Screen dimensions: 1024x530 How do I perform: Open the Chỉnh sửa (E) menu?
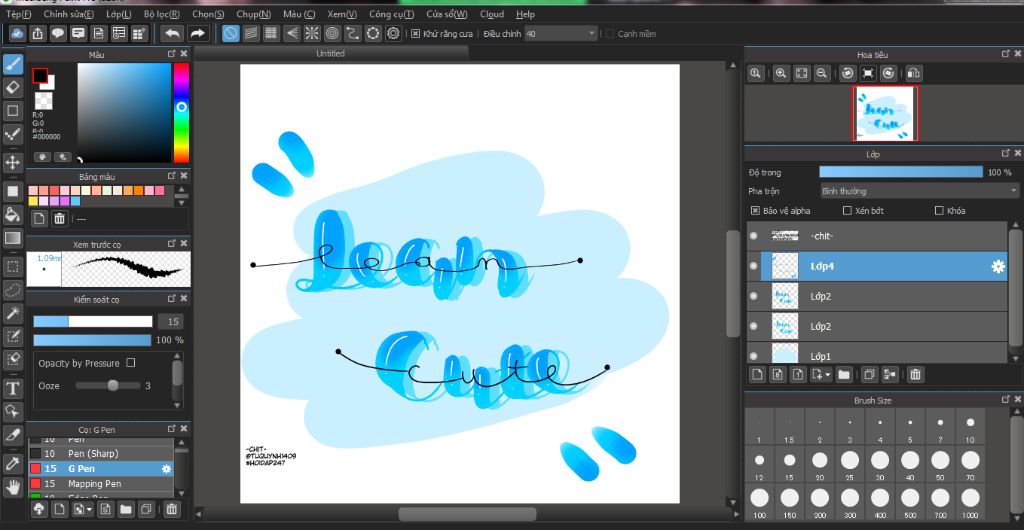(x=69, y=14)
